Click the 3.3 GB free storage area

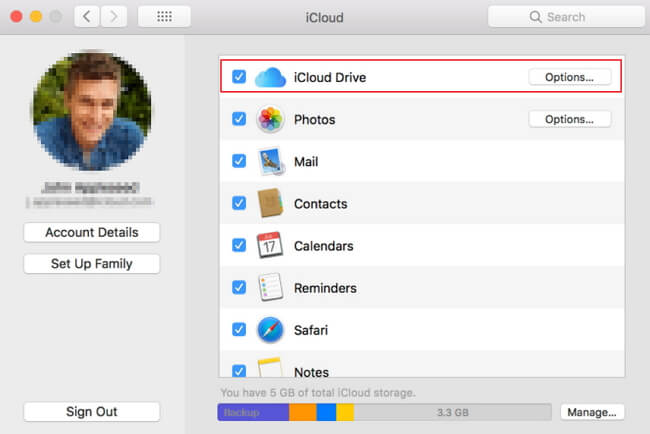point(453,412)
